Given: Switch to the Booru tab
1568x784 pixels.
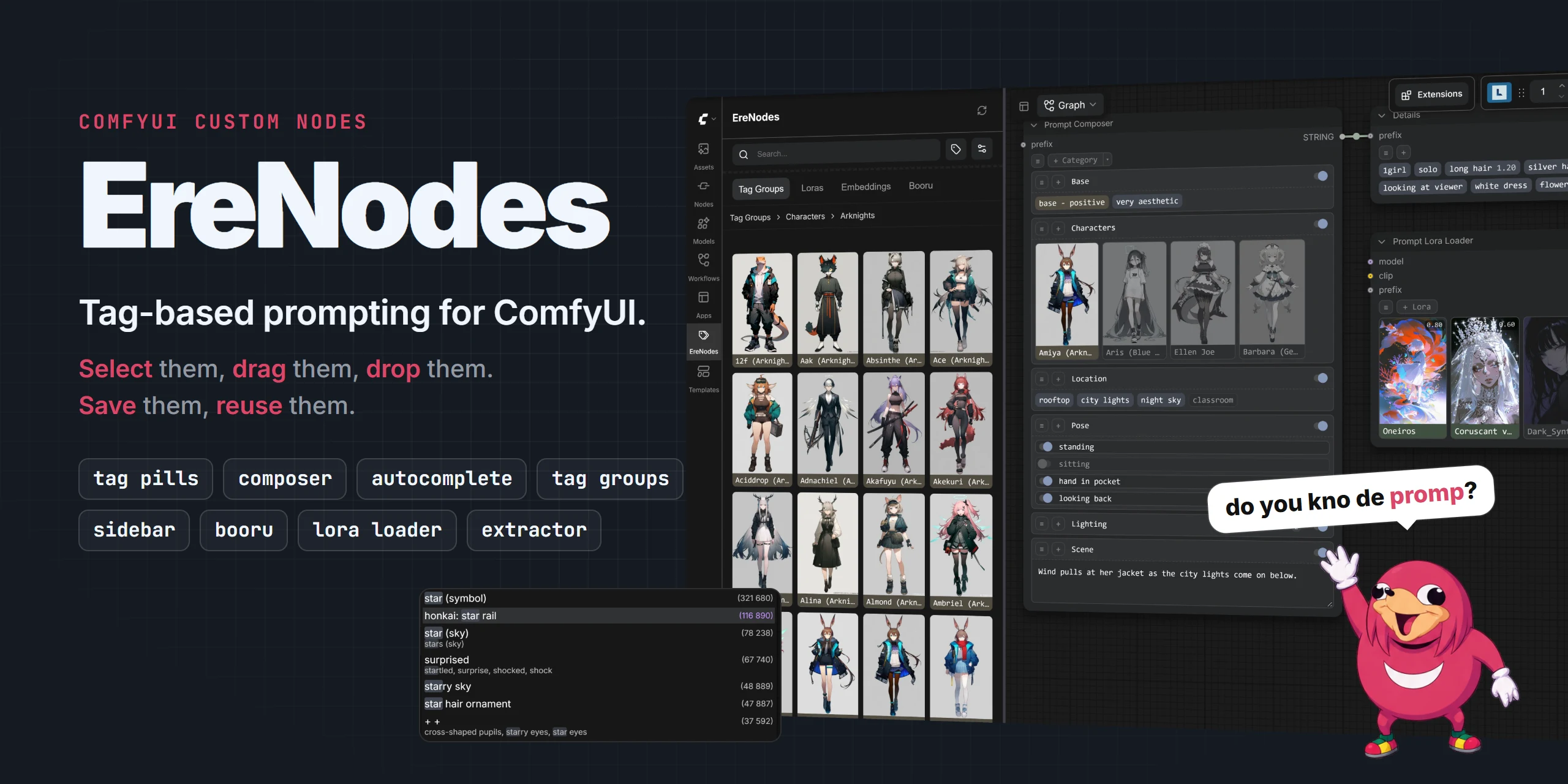Looking at the screenshot, I should point(921,186).
